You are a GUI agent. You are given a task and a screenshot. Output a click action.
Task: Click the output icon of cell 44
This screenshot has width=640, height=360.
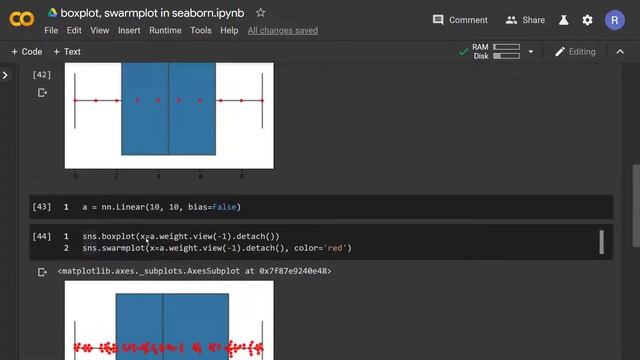click(x=42, y=272)
